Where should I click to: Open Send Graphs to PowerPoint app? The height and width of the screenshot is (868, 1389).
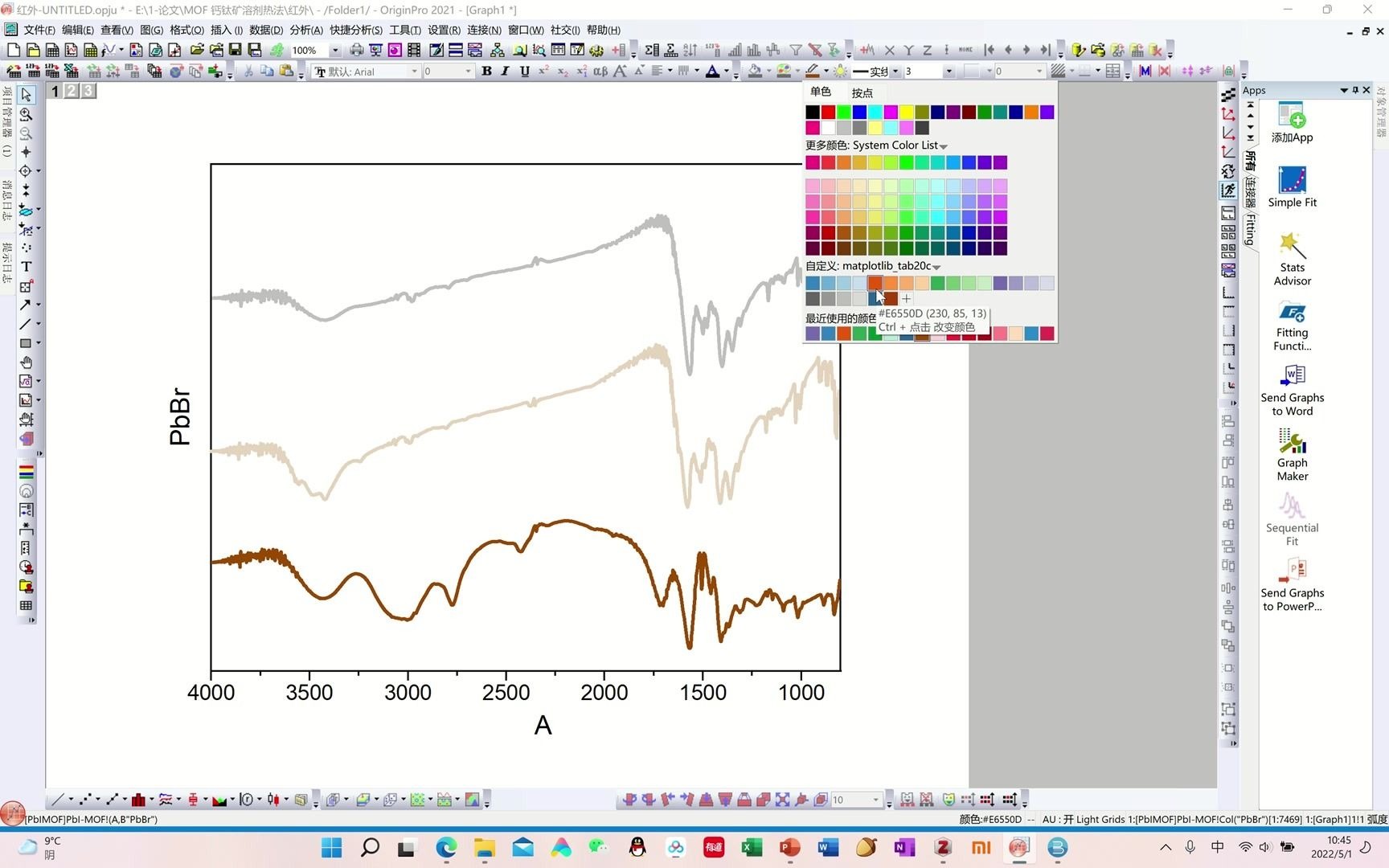coord(1292,585)
